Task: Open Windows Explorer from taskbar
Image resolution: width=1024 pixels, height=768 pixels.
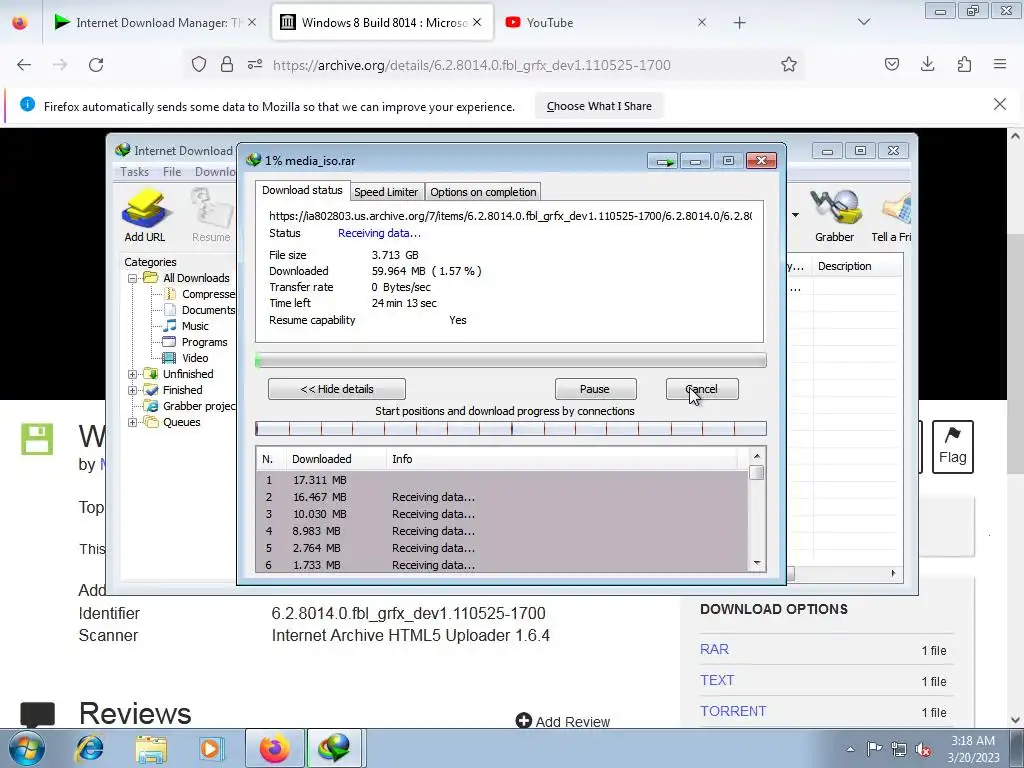Action: tap(151, 748)
